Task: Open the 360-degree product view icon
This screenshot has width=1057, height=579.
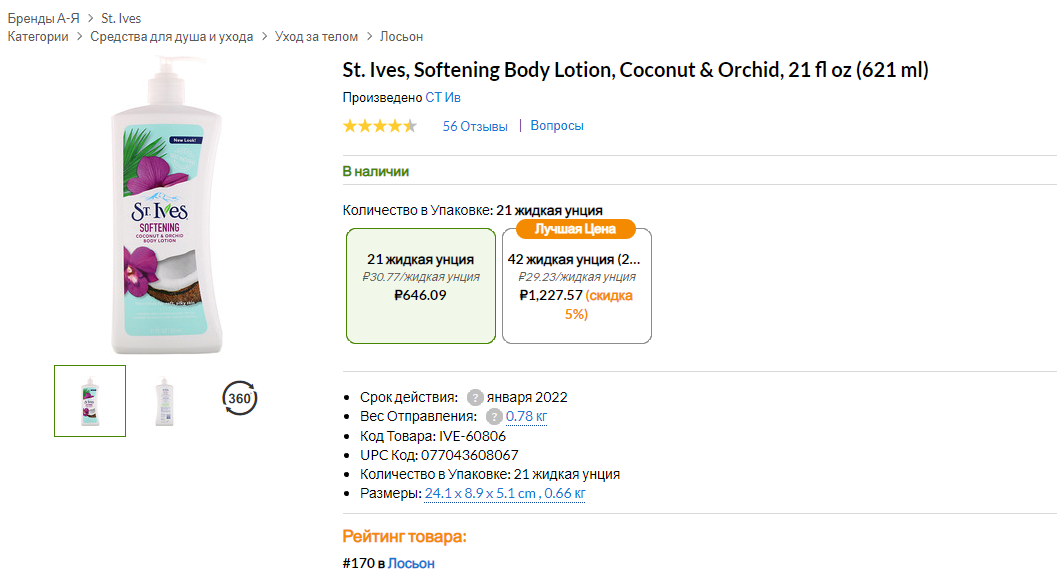Action: coord(239,399)
